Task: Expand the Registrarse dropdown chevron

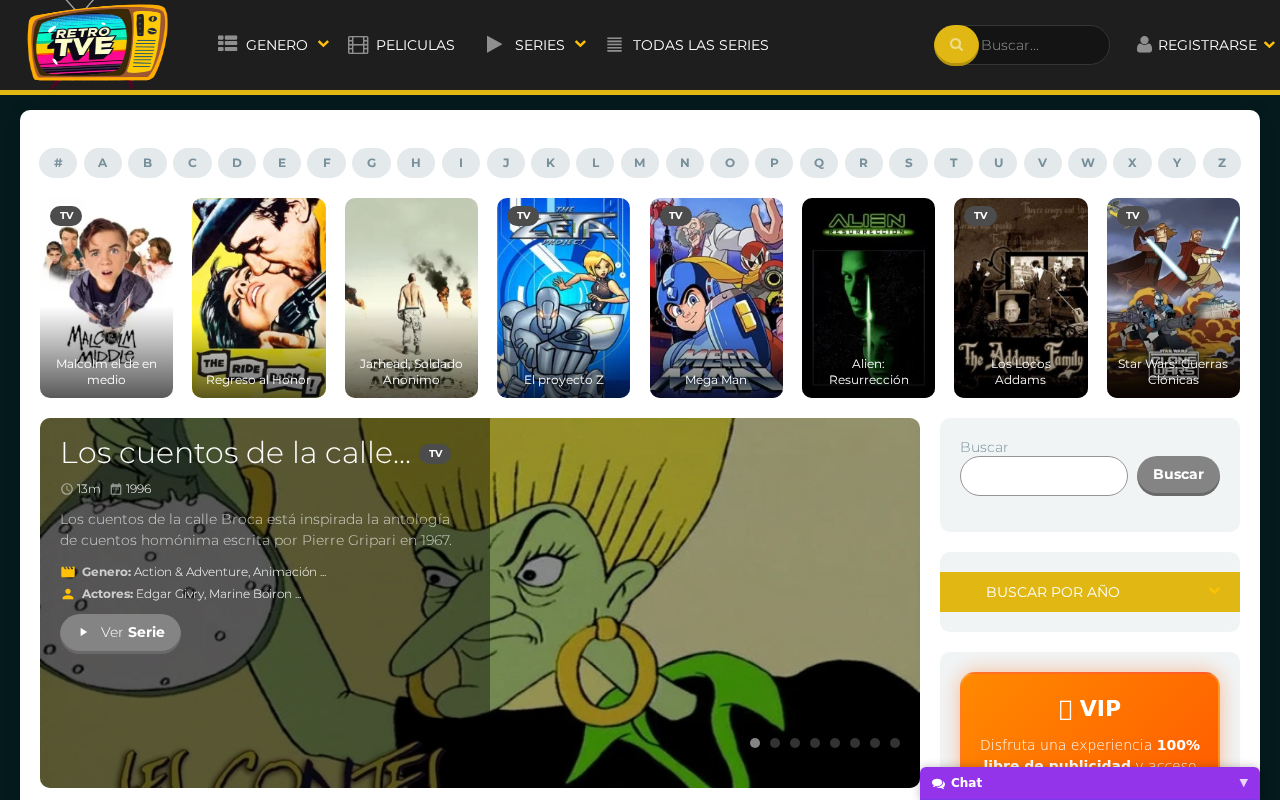Action: point(1269,45)
